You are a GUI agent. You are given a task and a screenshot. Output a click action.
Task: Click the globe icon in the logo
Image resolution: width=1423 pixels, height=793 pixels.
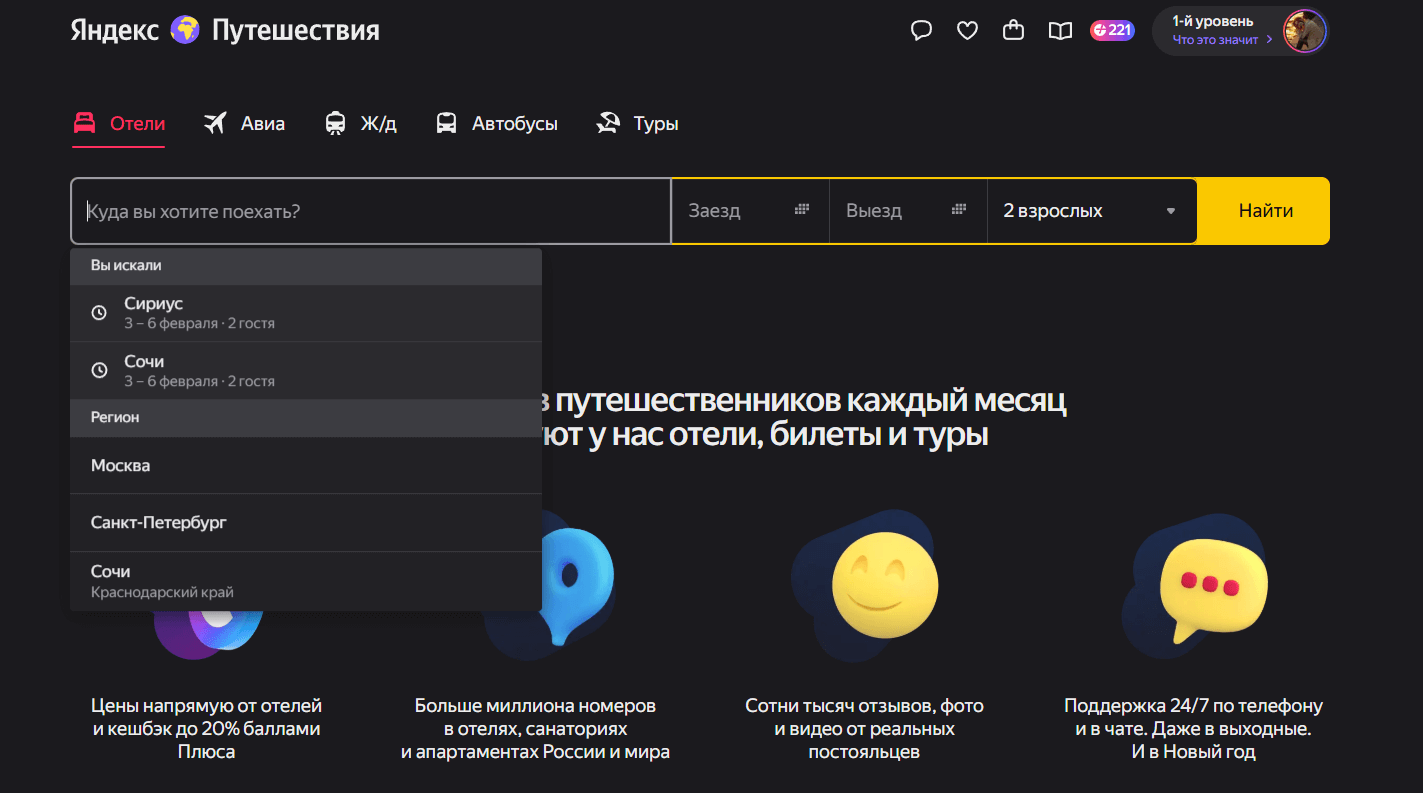(x=185, y=30)
